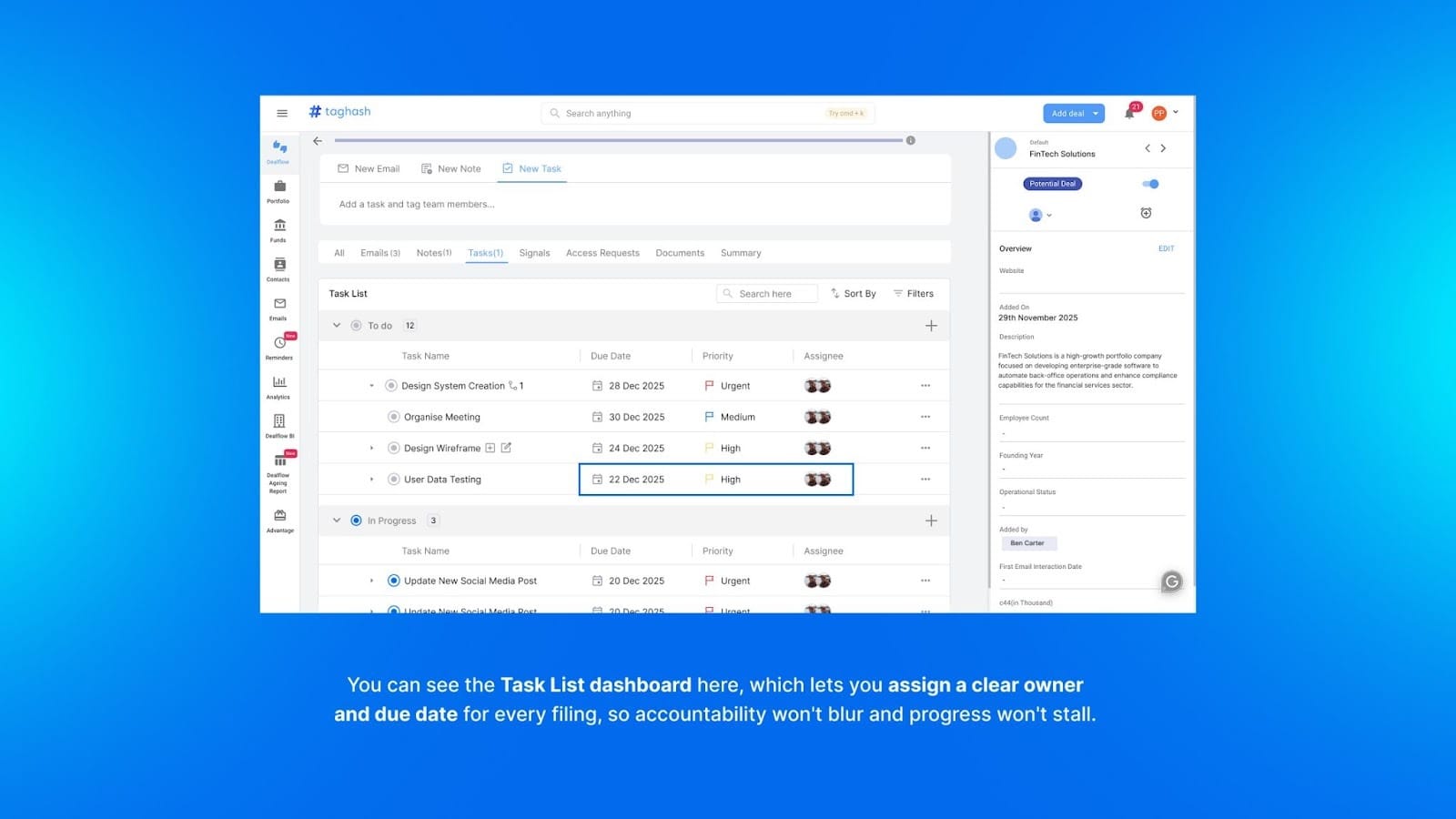Open the Sort By dropdown
The width and height of the screenshot is (1456, 819).
853,294
